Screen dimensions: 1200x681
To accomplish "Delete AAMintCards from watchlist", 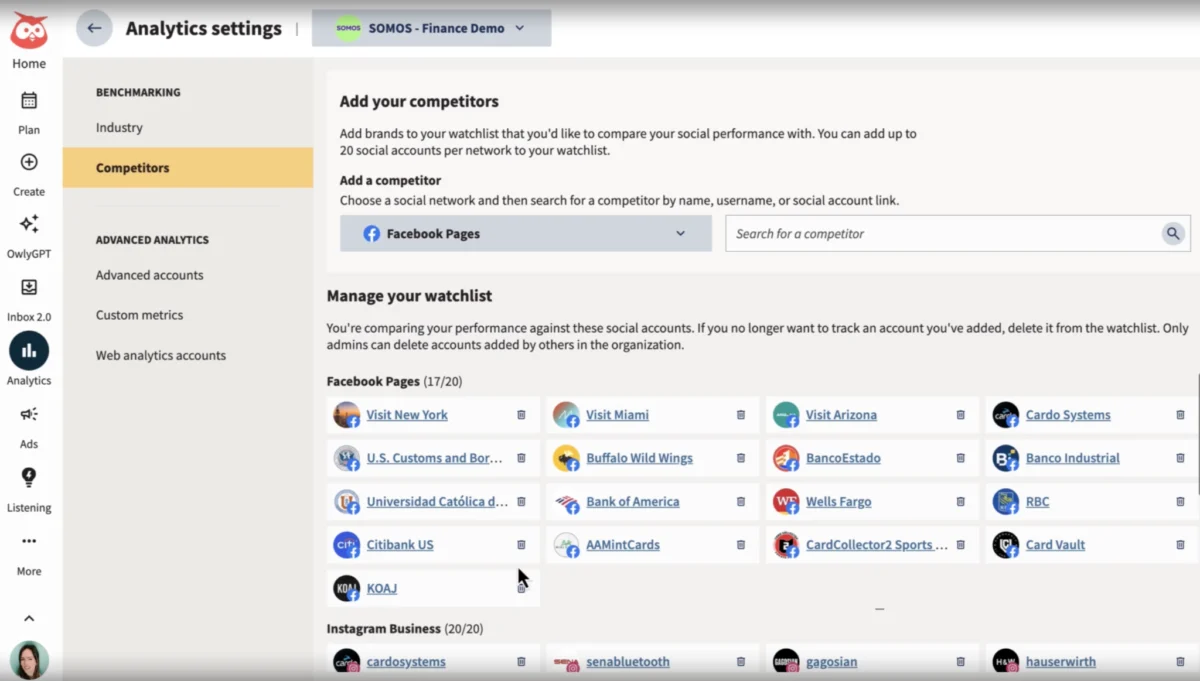I will [741, 545].
